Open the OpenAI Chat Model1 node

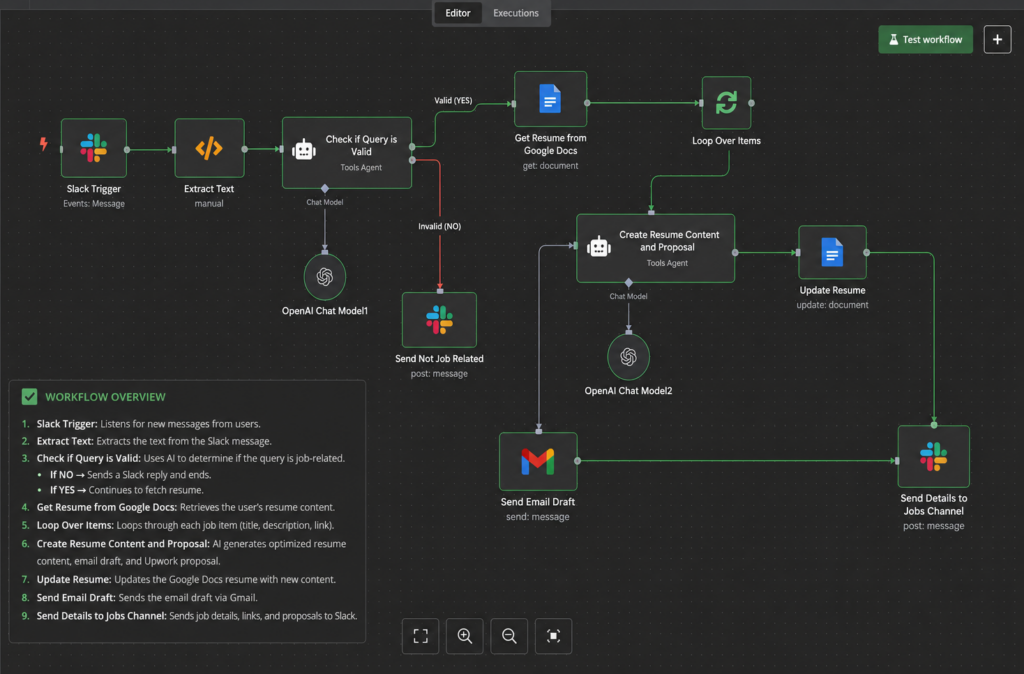click(325, 277)
